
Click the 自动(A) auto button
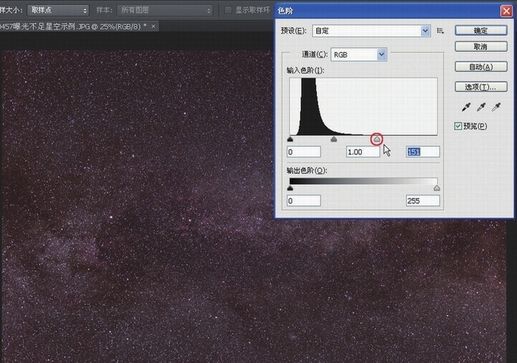coord(481,67)
